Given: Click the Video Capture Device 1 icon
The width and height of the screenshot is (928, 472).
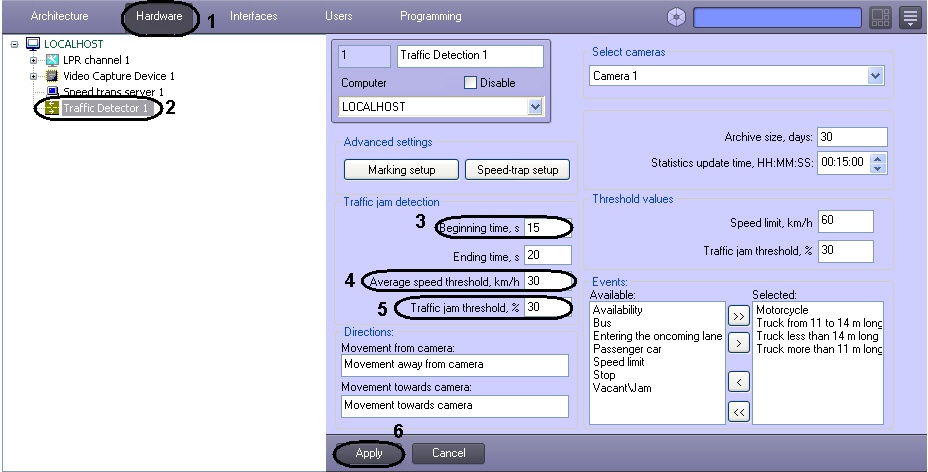Looking at the screenshot, I should pyautogui.click(x=53, y=76).
